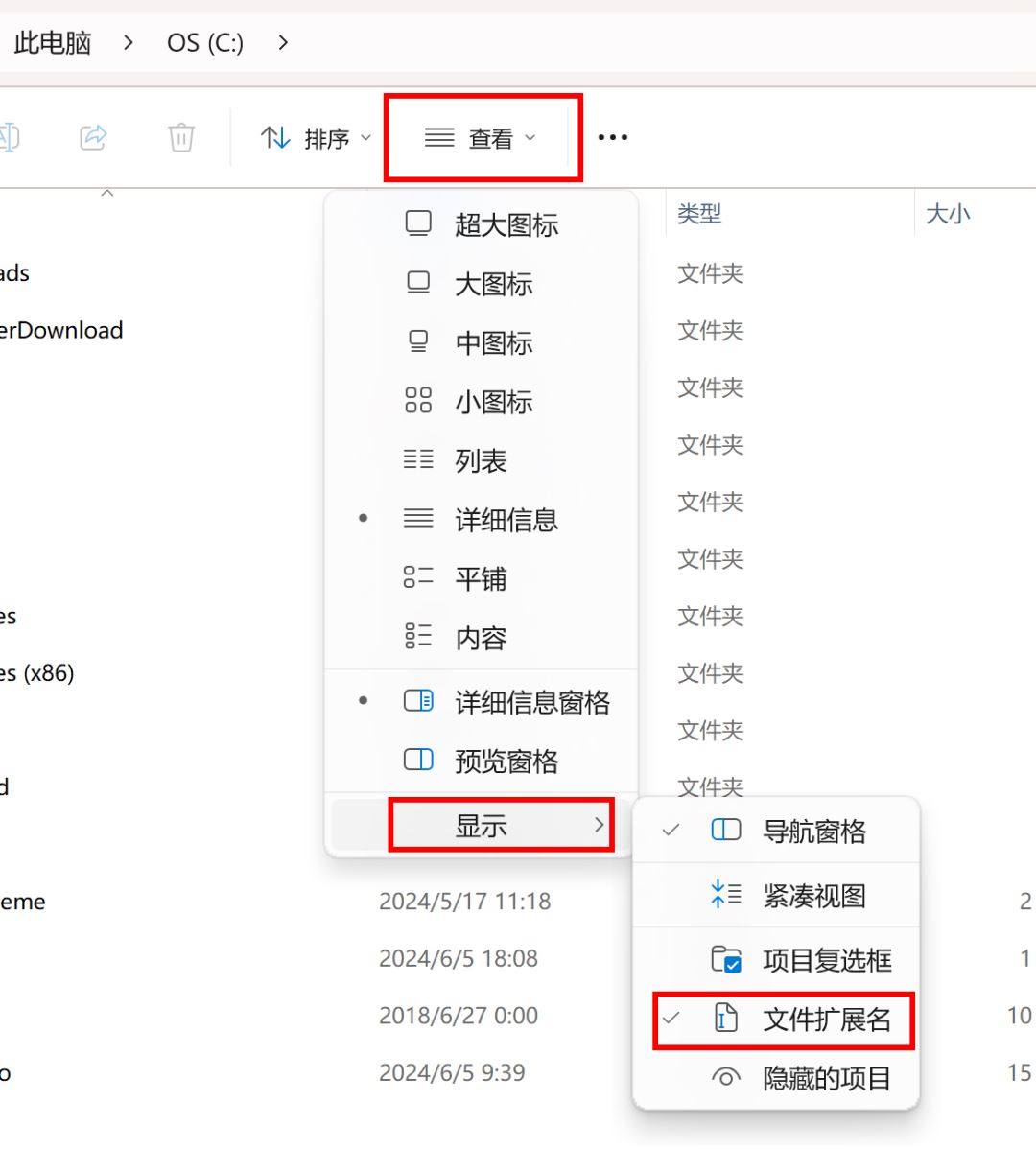The image size is (1036, 1149).
Task: Switch to 大图标 icon view
Action: click(494, 284)
